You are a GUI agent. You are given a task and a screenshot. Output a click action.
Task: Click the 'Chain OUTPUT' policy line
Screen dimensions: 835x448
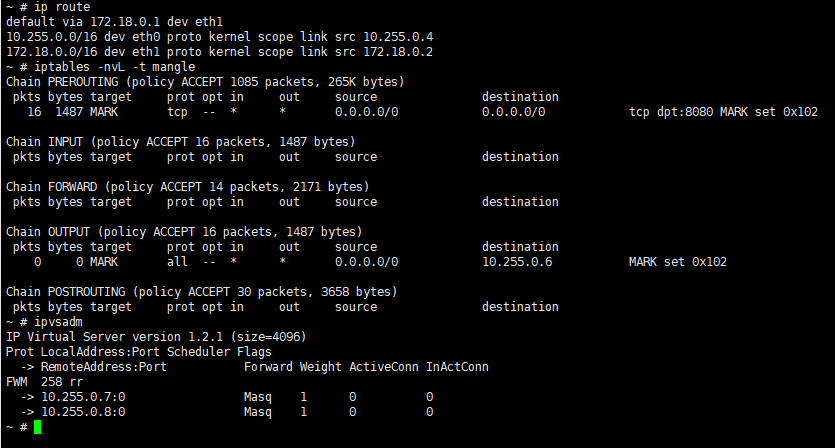[x=184, y=232]
